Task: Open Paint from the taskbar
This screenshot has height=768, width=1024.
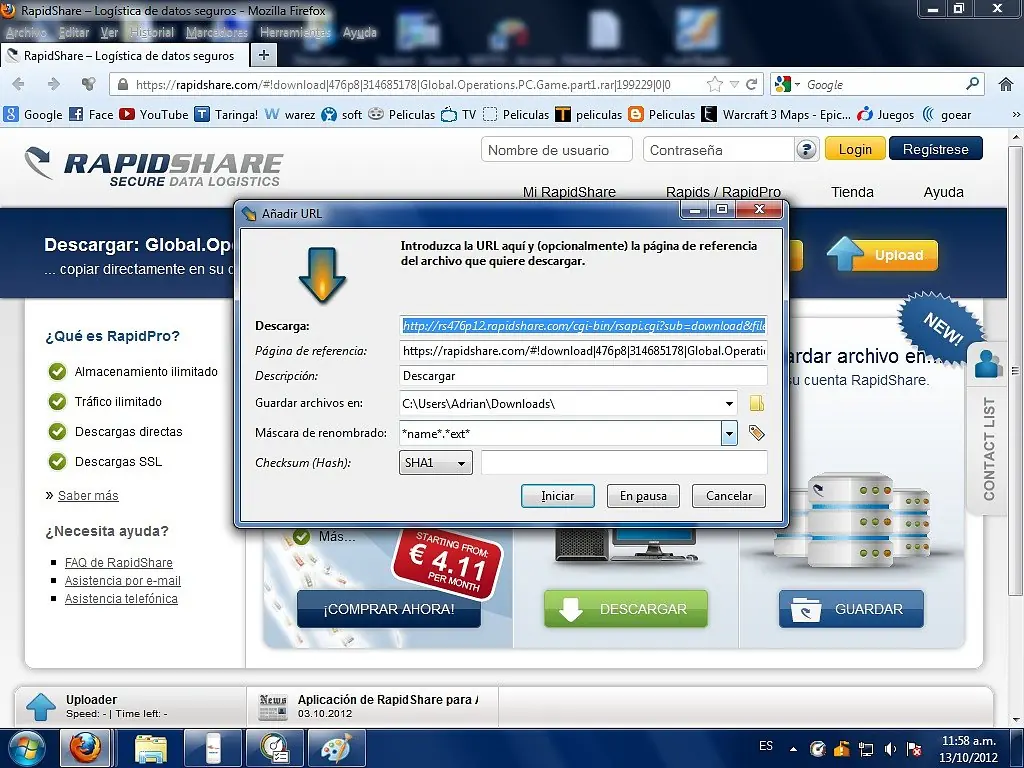Action: click(337, 748)
